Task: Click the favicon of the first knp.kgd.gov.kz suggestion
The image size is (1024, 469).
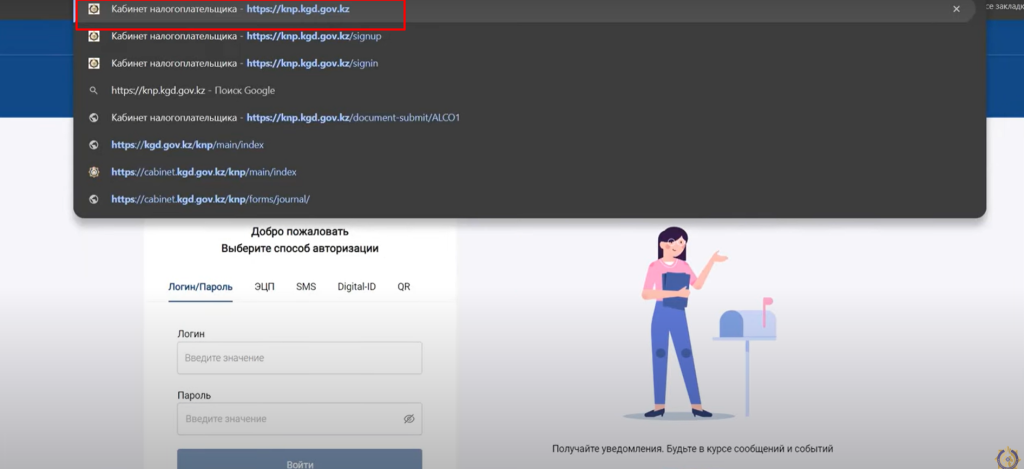Action: (94, 9)
